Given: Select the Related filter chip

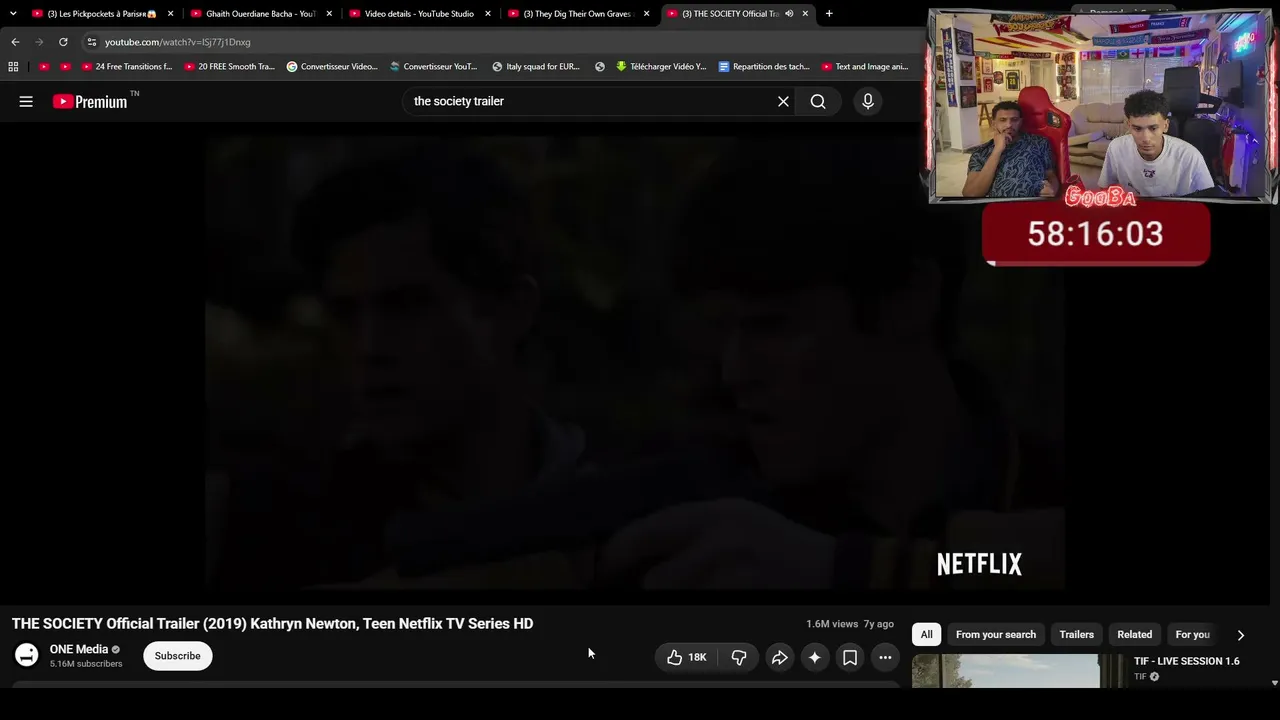Looking at the screenshot, I should 1135,635.
